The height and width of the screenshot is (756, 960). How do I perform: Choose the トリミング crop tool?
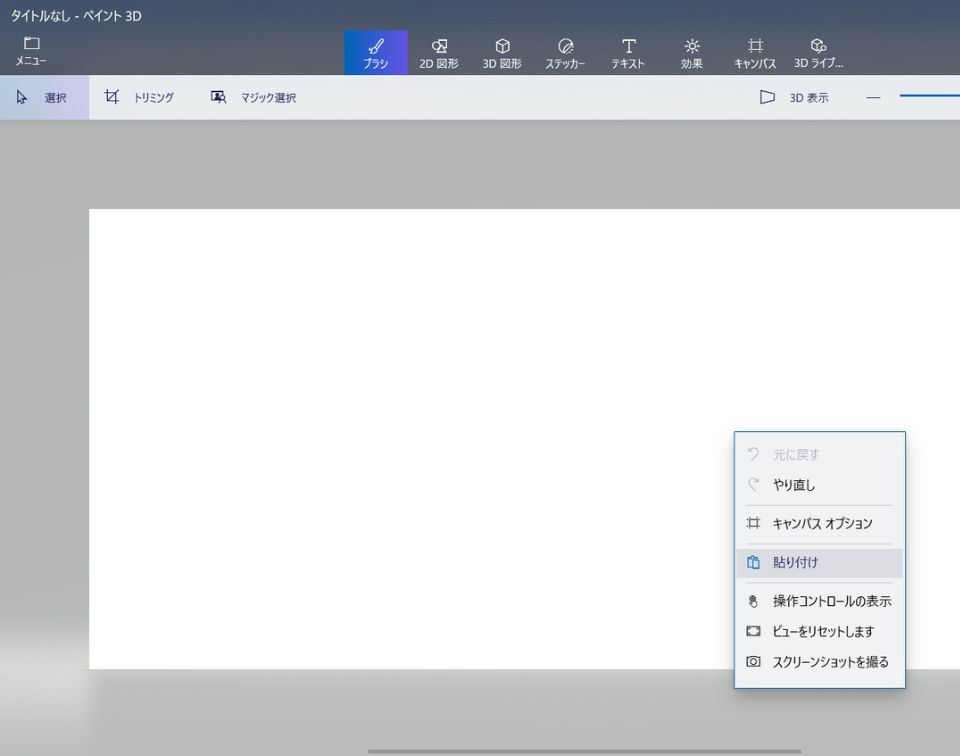[140, 97]
